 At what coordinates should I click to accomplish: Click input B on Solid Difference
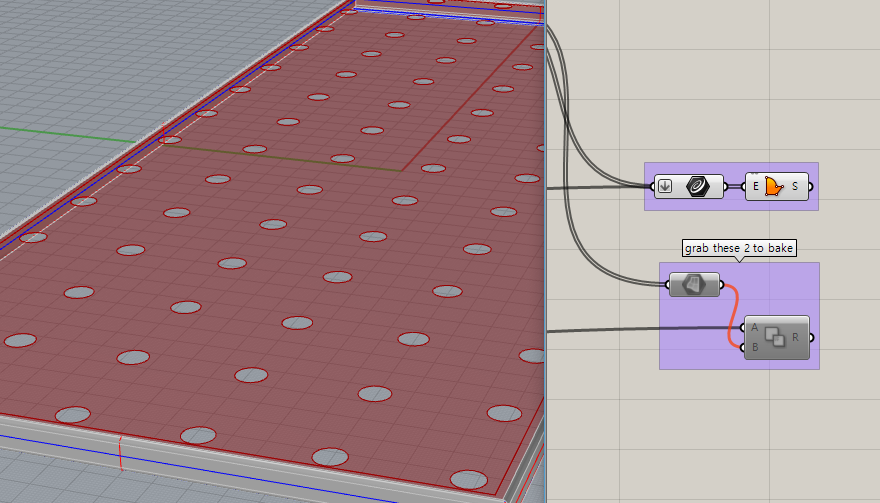point(755,347)
